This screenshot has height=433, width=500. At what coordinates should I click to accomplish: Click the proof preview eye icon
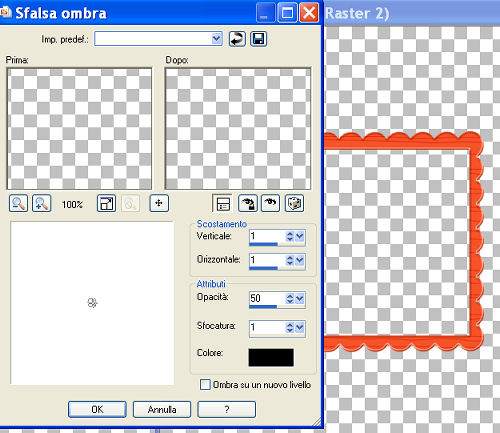[270, 203]
